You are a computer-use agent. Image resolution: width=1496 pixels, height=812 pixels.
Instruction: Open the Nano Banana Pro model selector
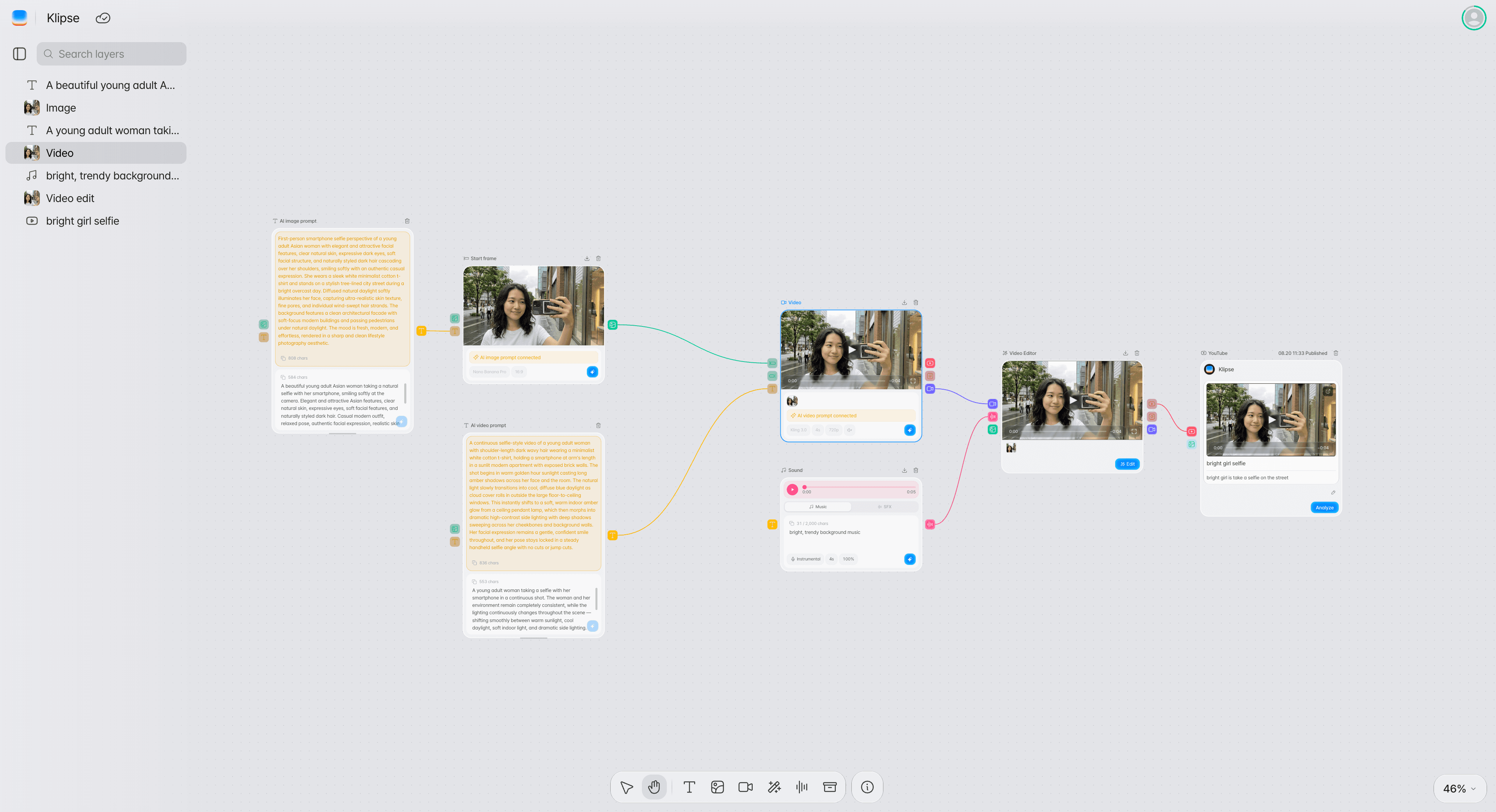point(489,372)
